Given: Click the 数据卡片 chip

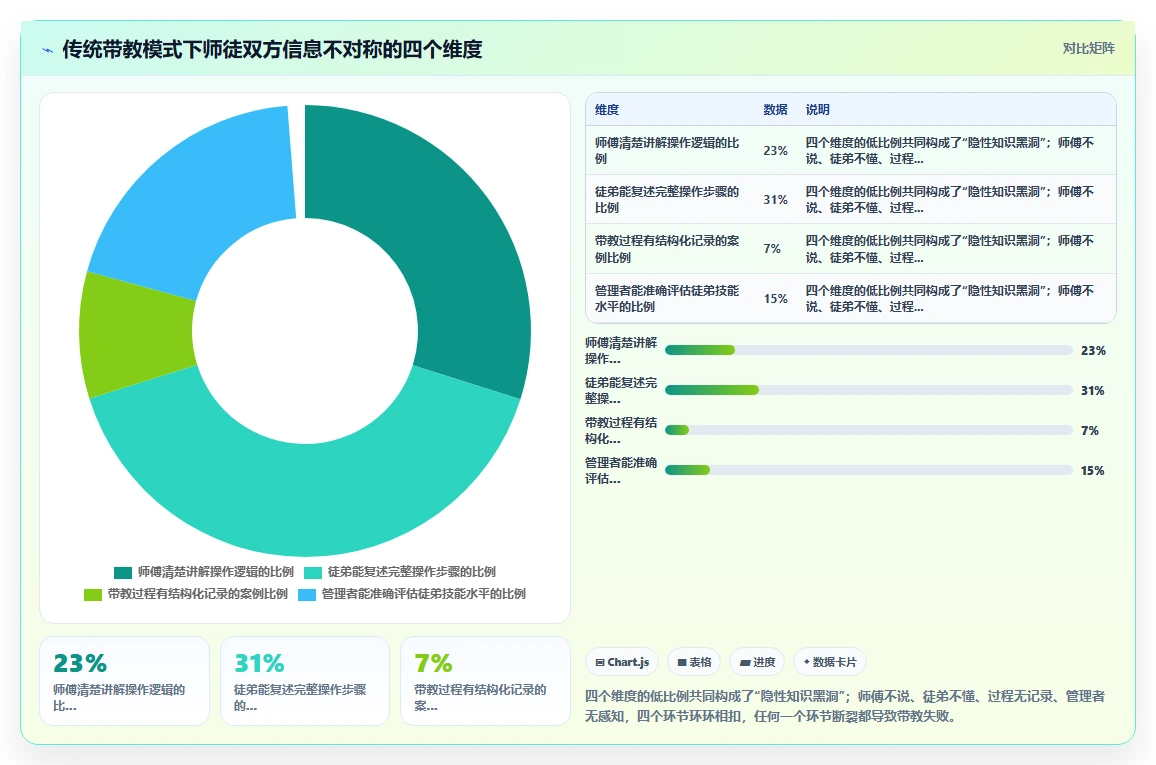Looking at the screenshot, I should [829, 662].
